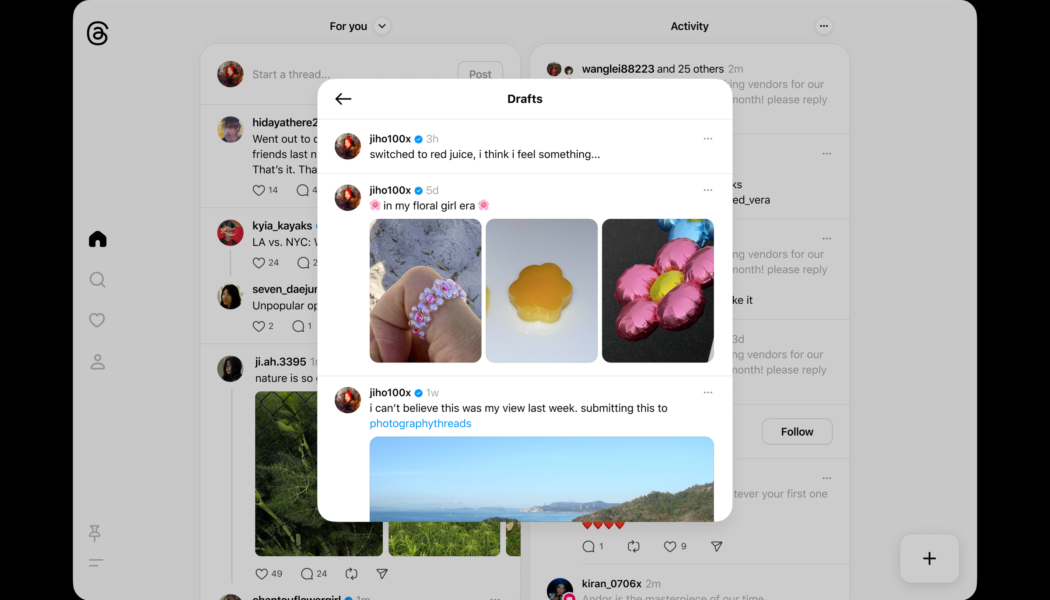
Task: Click the photographythreads topic link
Action: click(420, 424)
